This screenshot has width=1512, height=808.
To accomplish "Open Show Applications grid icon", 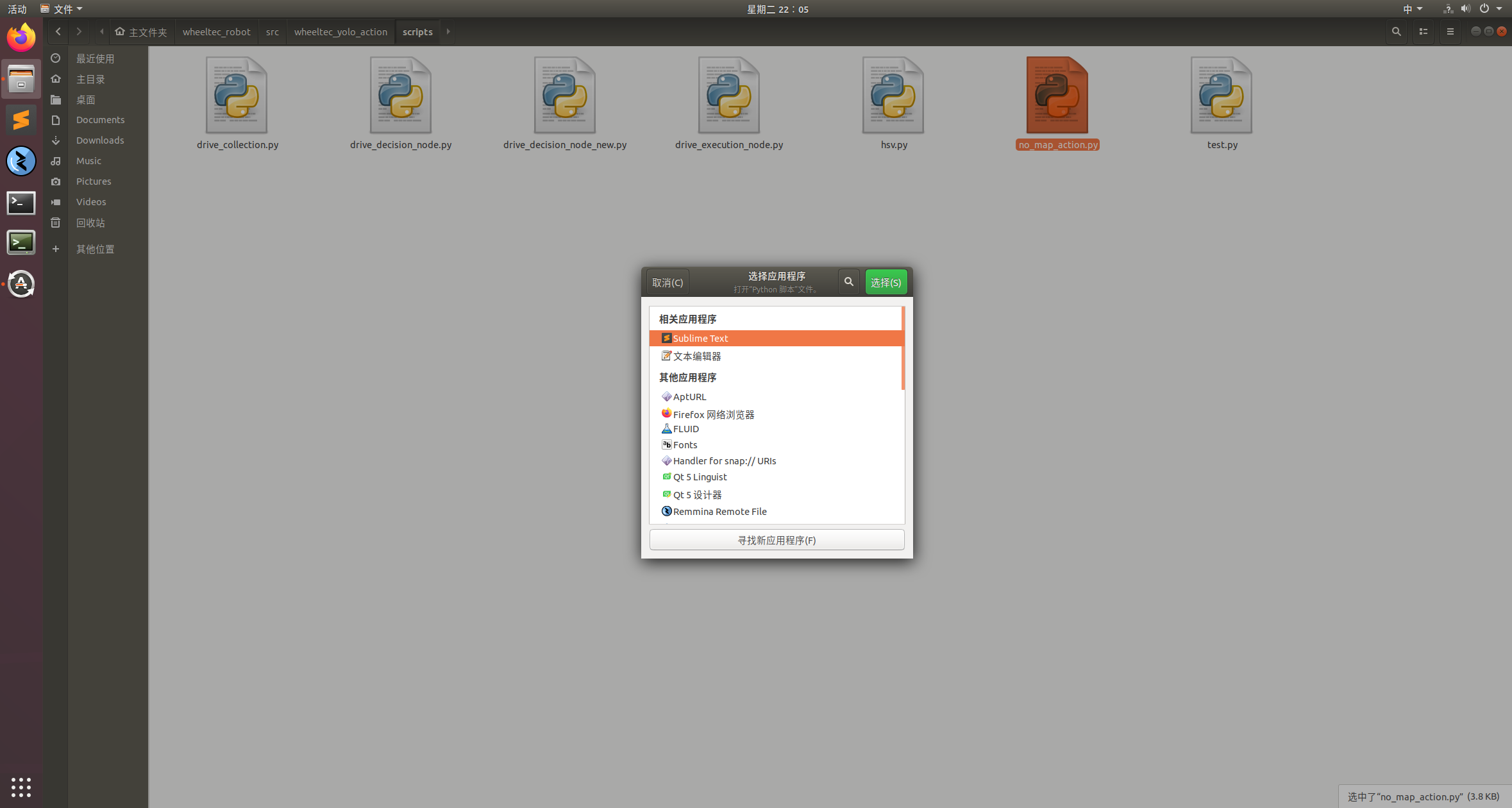I will point(21,786).
